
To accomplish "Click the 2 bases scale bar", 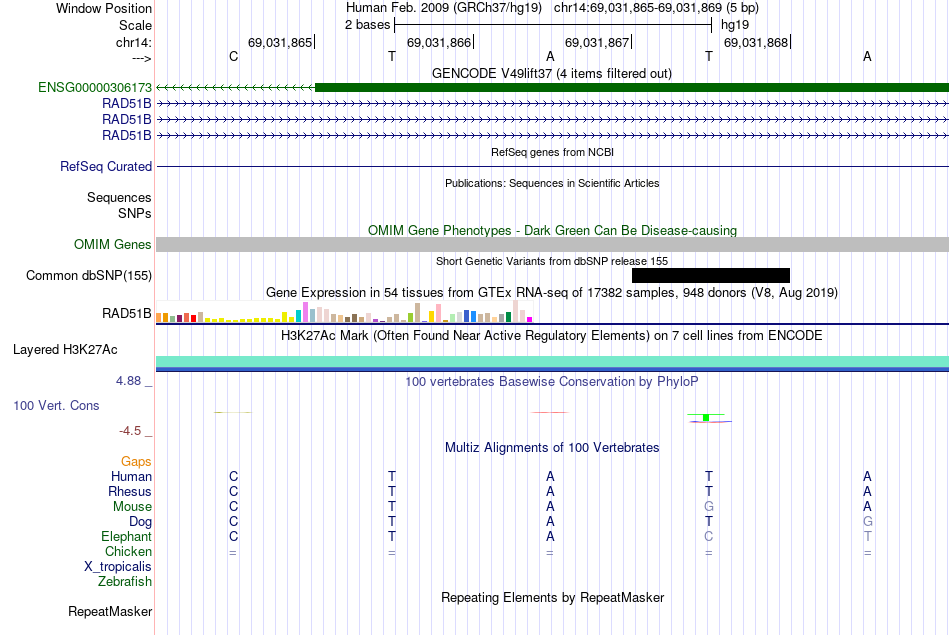I will [x=553, y=25].
